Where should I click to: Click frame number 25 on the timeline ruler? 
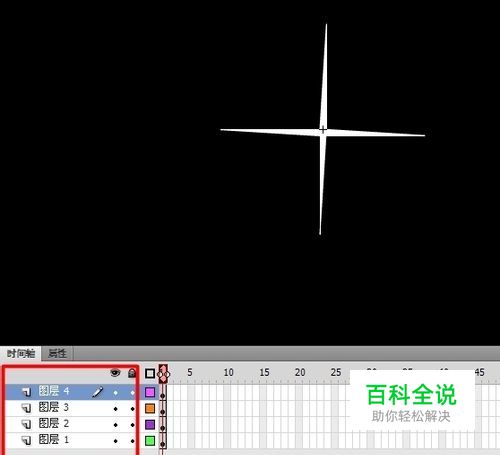click(336, 372)
